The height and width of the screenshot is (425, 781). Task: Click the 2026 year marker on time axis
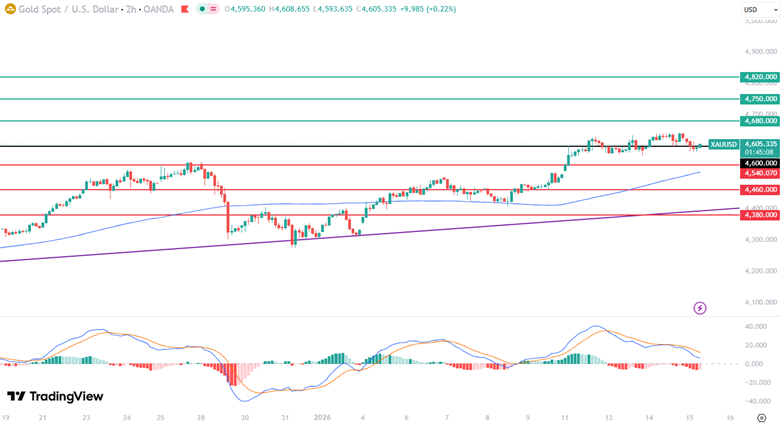click(323, 417)
